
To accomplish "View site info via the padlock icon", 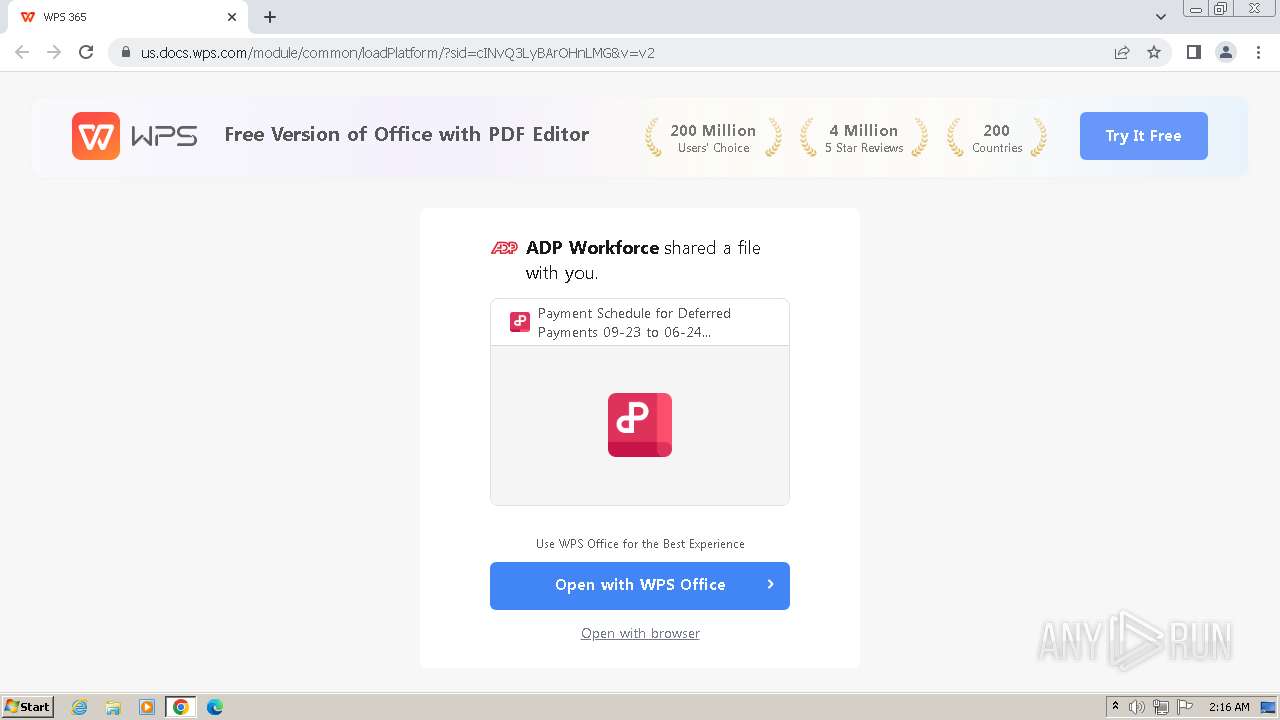I will (125, 53).
